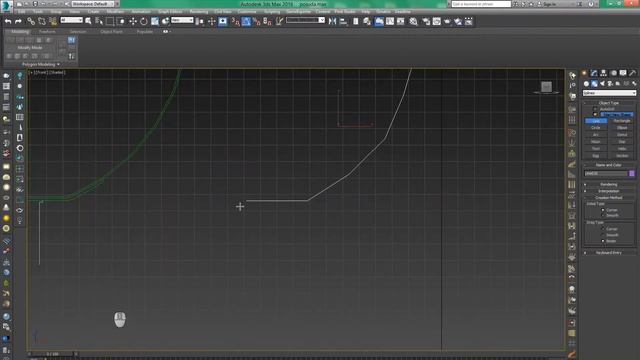
Task: Click the Bind to Space Warp icon
Action: click(x=53, y=21)
